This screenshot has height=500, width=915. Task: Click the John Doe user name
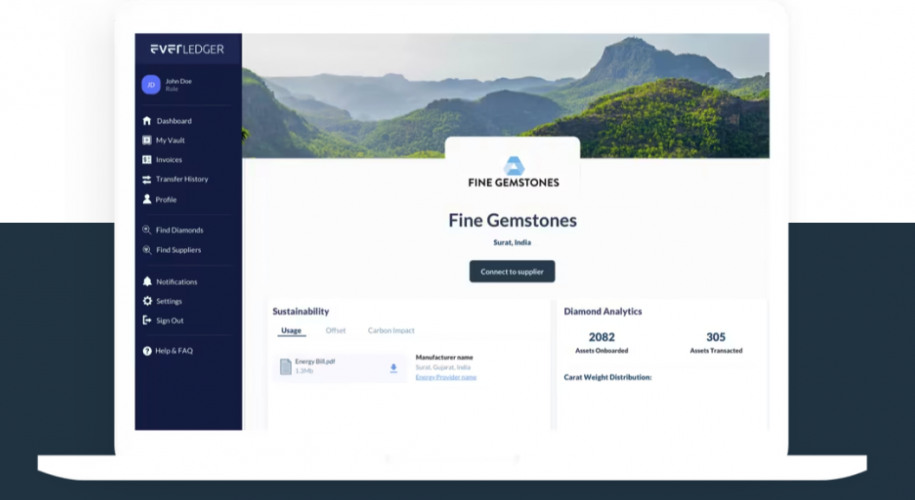point(179,81)
